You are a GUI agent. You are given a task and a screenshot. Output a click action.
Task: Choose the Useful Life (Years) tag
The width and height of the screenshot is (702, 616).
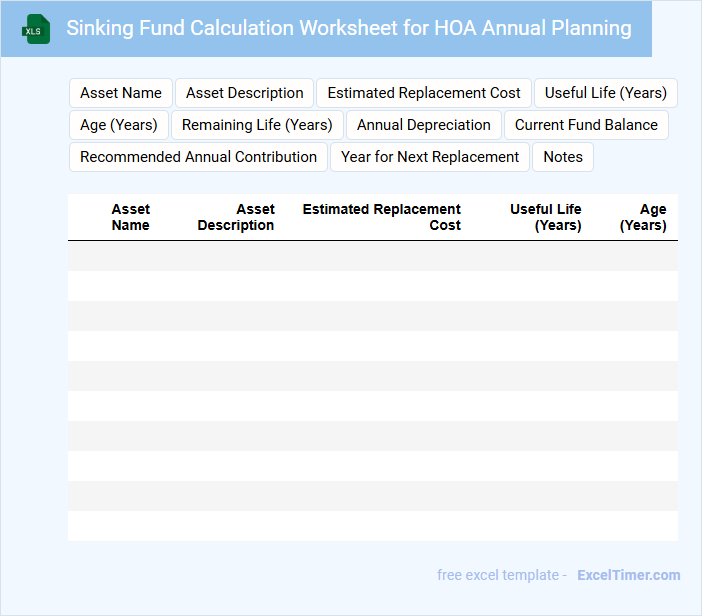click(605, 93)
